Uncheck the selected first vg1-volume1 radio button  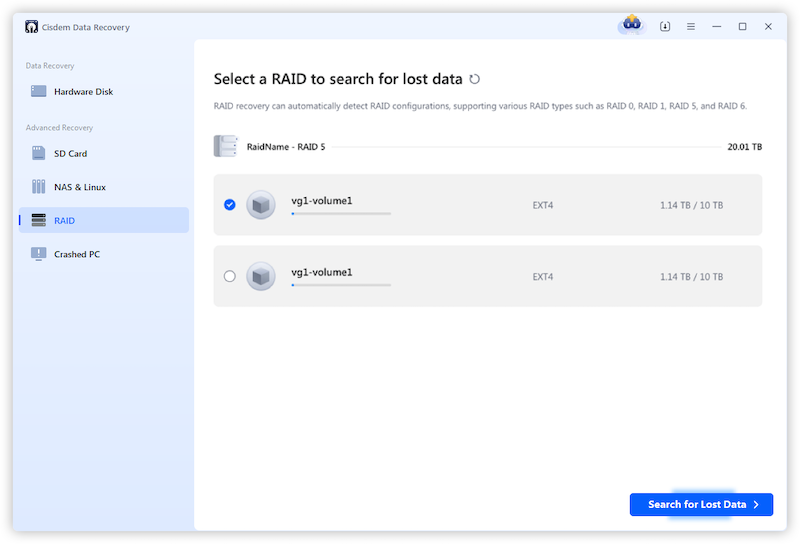click(x=230, y=205)
